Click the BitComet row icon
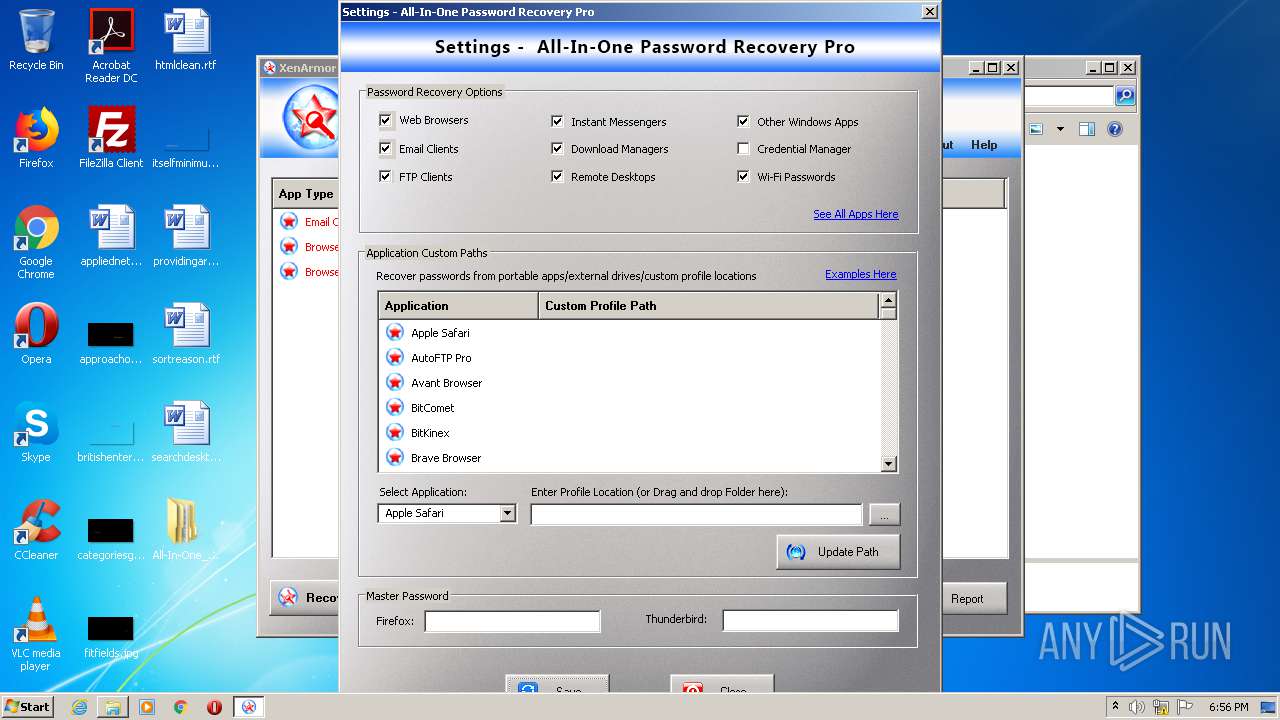Viewport: 1280px width, 720px height. [395, 407]
